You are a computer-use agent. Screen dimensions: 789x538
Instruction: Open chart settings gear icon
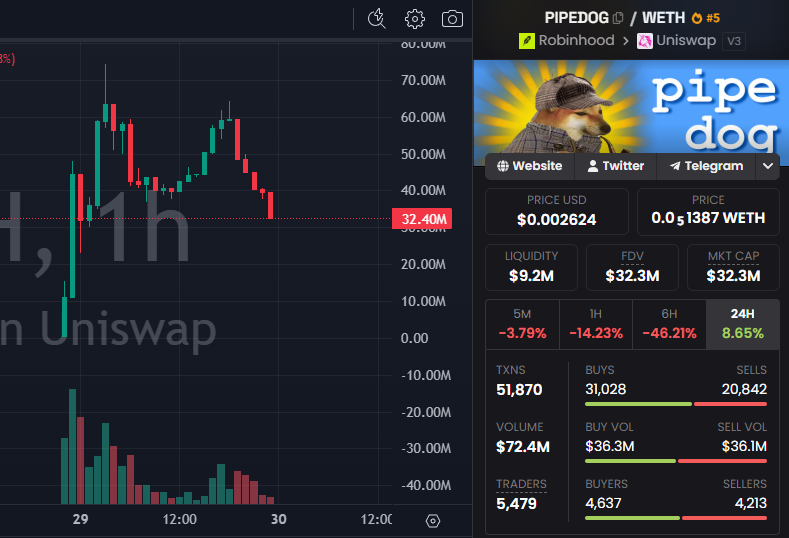(415, 19)
